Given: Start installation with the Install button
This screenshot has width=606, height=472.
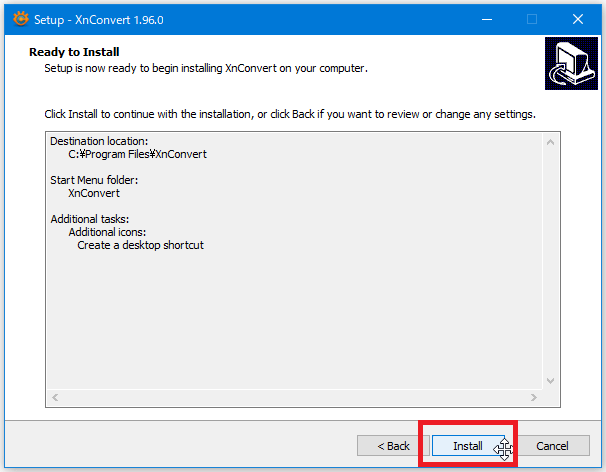Looking at the screenshot, I should [x=467, y=446].
